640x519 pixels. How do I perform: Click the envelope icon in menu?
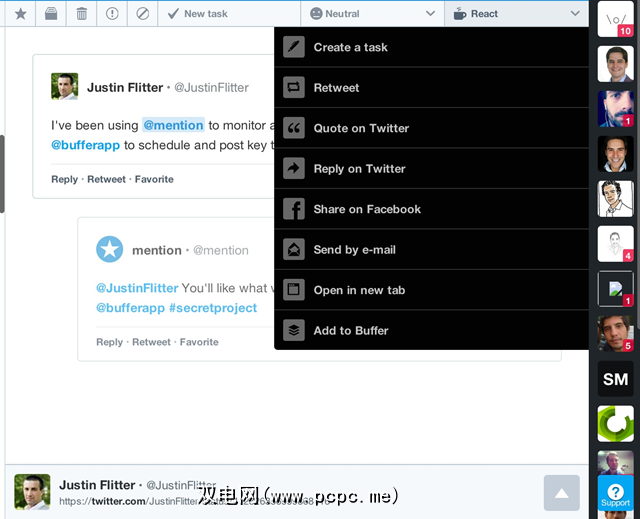(x=294, y=249)
